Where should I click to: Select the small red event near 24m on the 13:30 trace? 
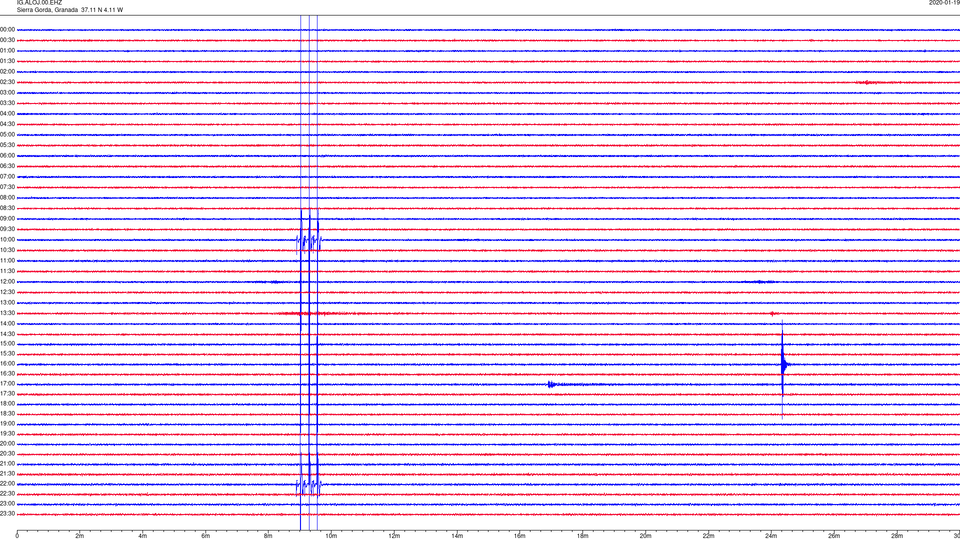click(772, 313)
